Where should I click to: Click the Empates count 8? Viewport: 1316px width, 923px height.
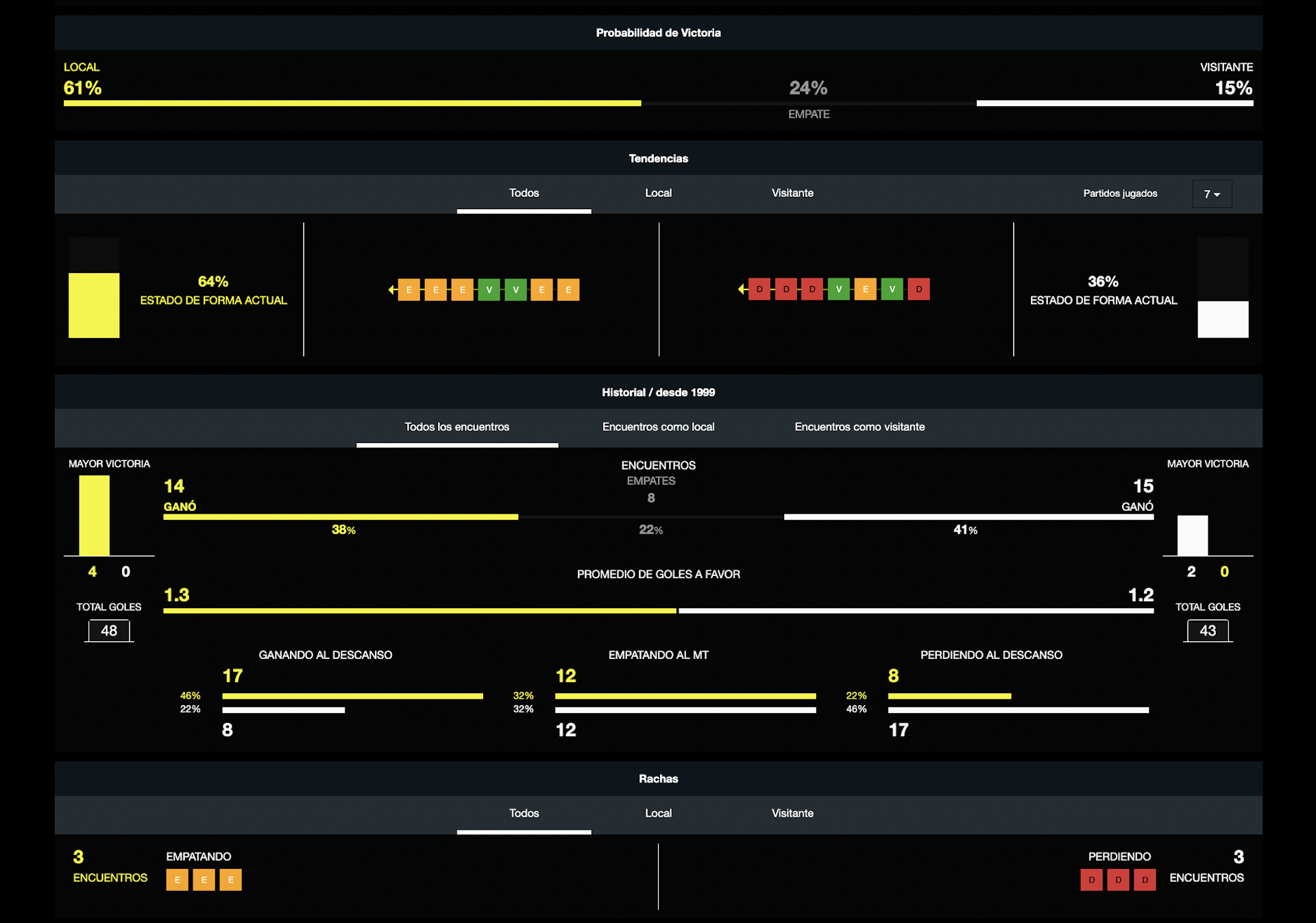coord(651,498)
